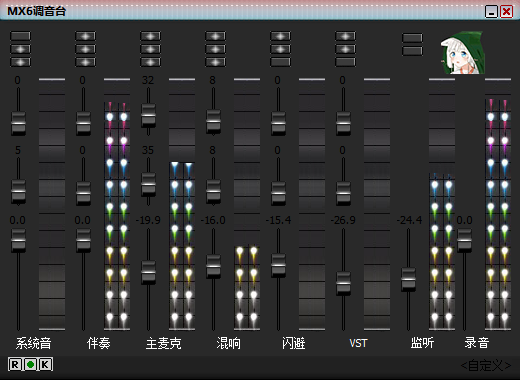This screenshot has width=520, height=380.
Task: Click the 伴奏 level meter display
Action: pos(117,204)
